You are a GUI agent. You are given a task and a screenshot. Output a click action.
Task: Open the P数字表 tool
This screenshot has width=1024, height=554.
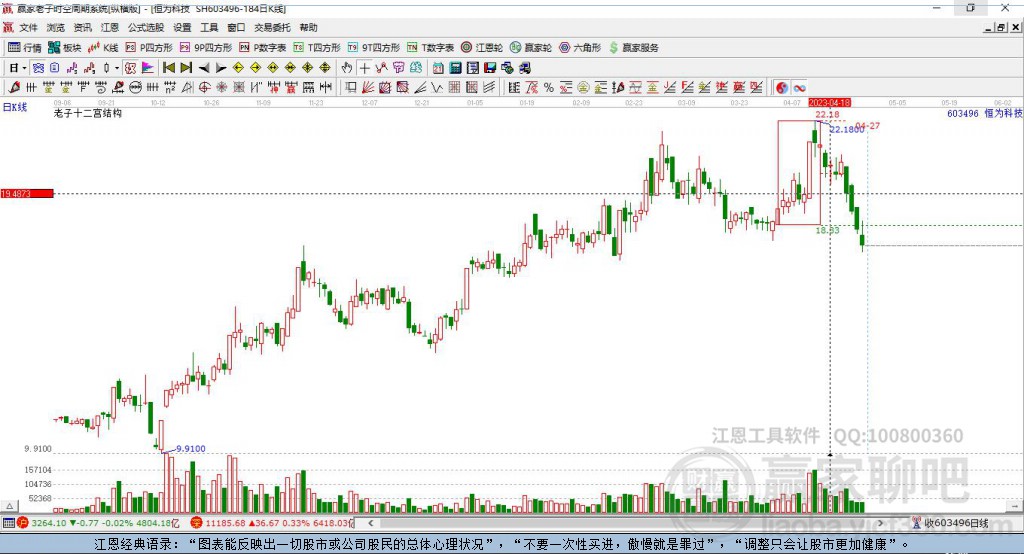point(263,48)
